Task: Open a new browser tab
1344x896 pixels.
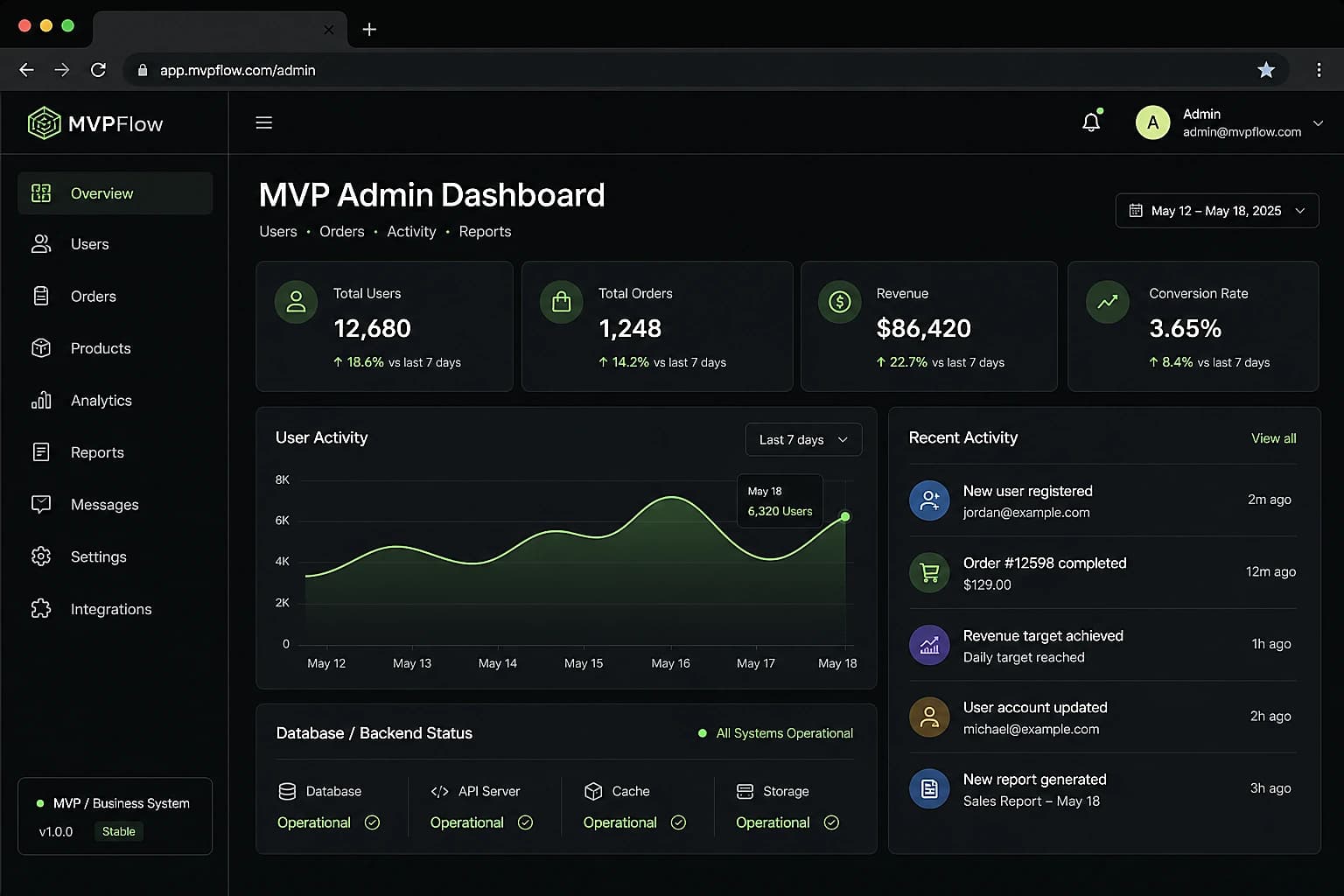Action: pos(369,29)
